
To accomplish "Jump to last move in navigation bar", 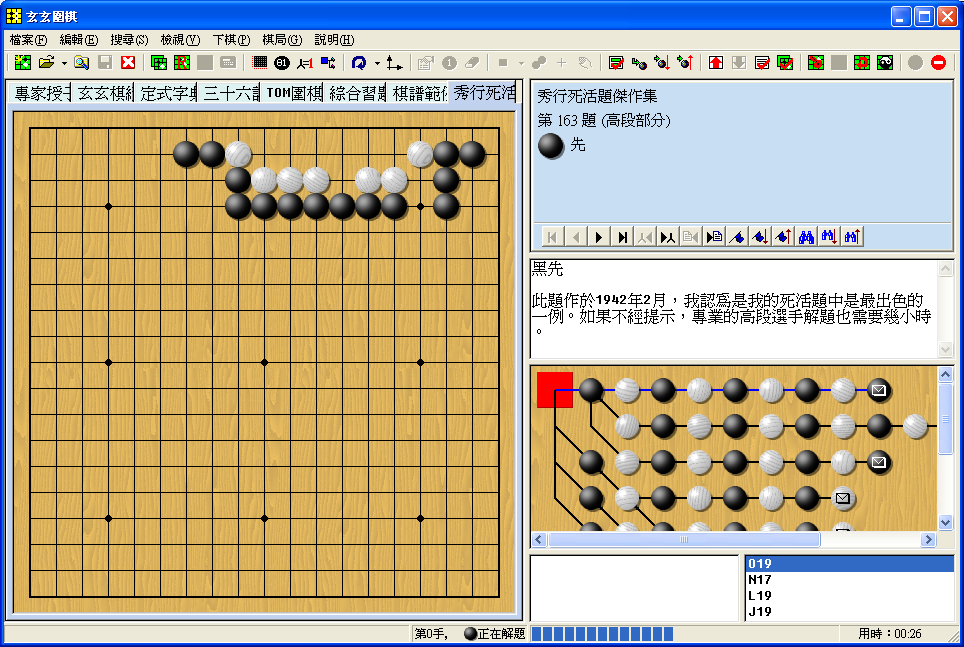I will (x=622, y=237).
